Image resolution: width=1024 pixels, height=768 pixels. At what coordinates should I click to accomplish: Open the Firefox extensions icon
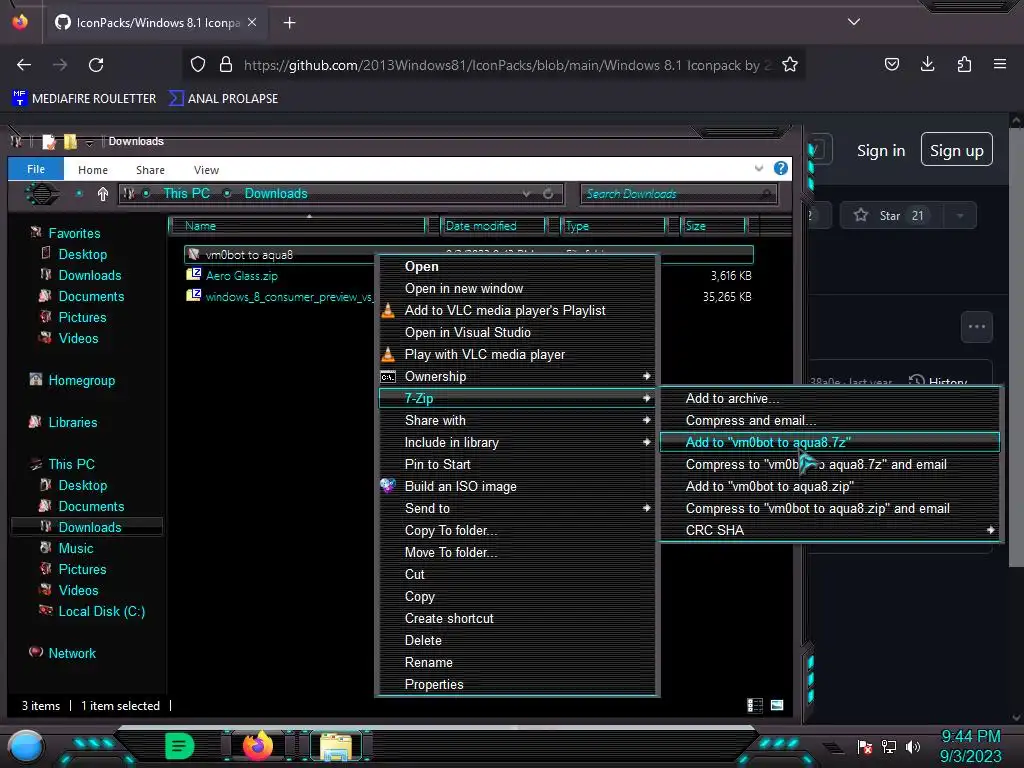(964, 64)
